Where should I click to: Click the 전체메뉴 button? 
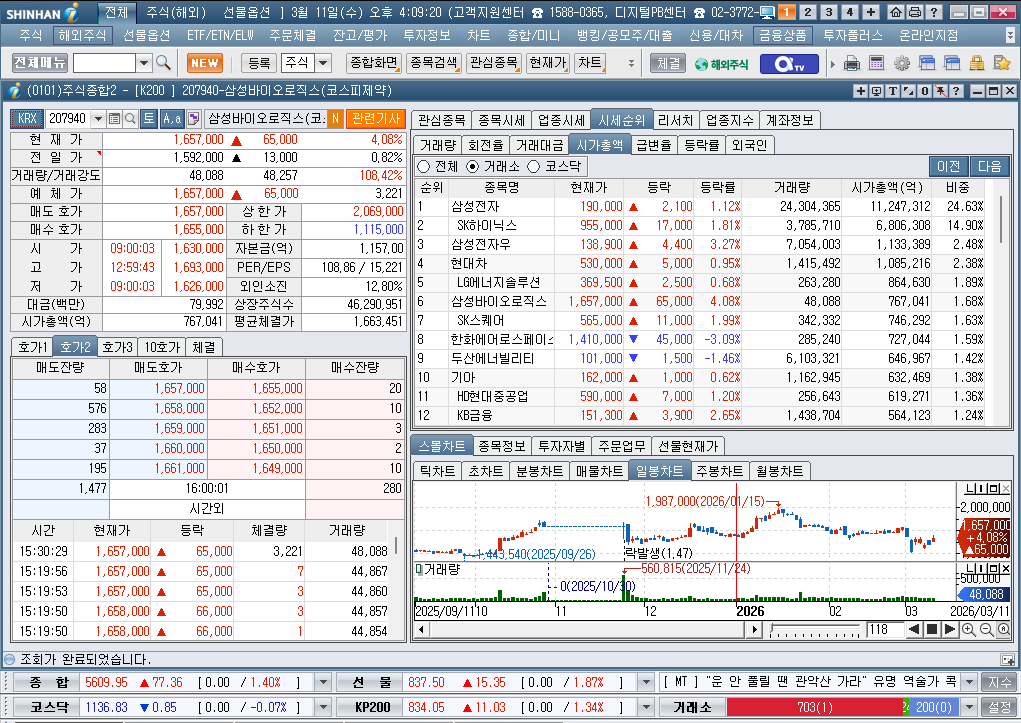(x=40, y=63)
